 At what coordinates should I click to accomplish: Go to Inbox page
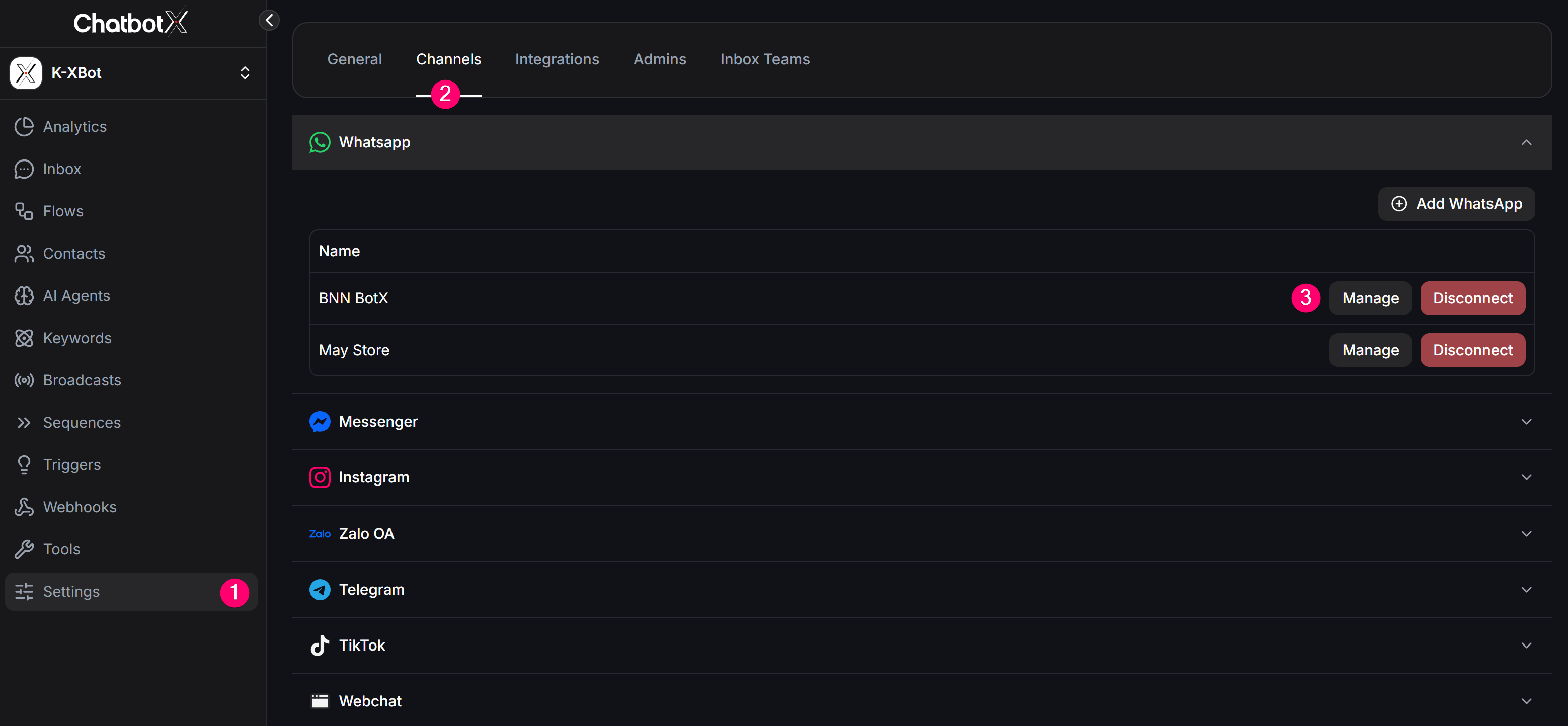coord(131,169)
